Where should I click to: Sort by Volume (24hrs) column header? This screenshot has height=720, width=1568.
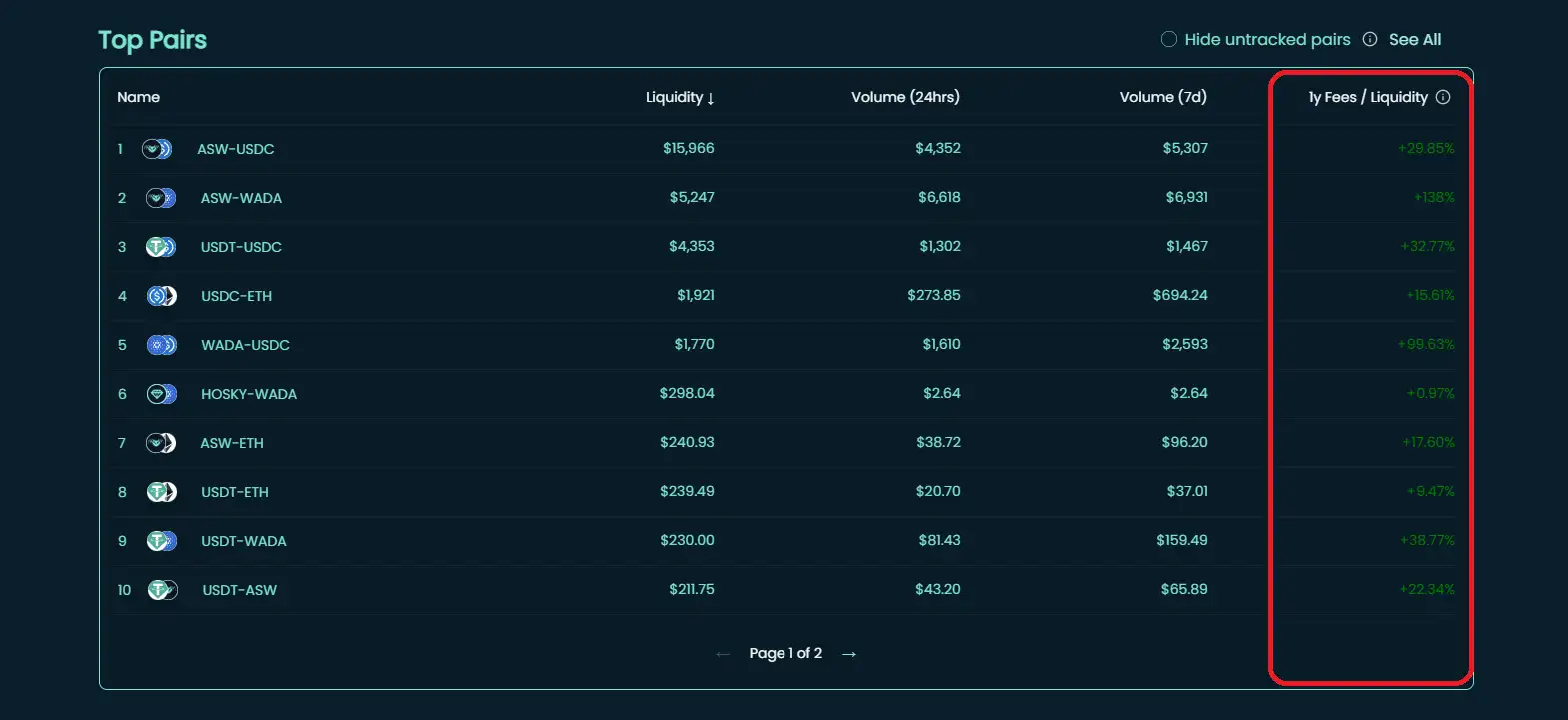[905, 97]
